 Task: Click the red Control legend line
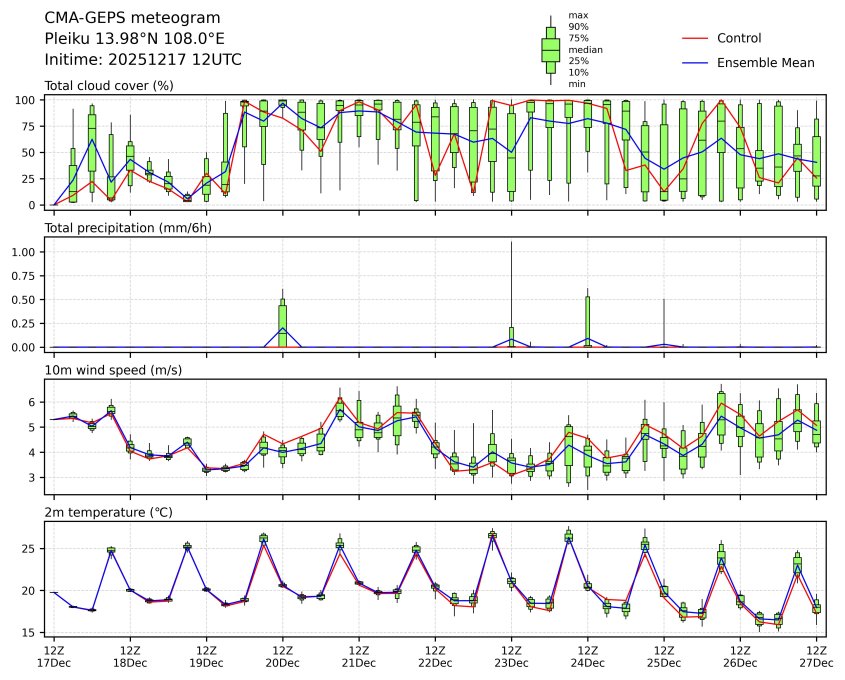click(696, 38)
